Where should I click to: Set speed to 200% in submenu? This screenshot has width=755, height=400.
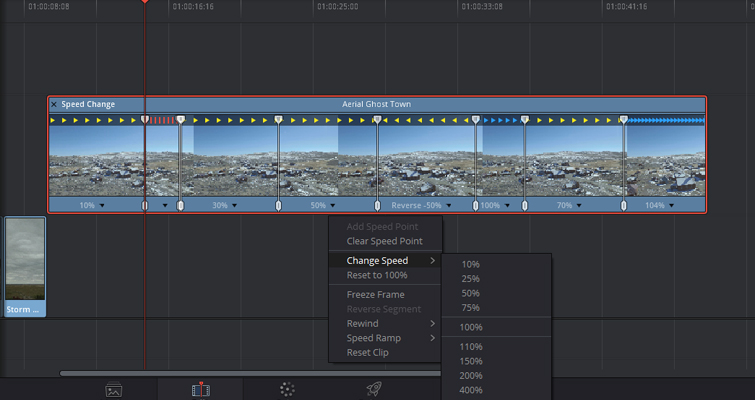(x=472, y=375)
